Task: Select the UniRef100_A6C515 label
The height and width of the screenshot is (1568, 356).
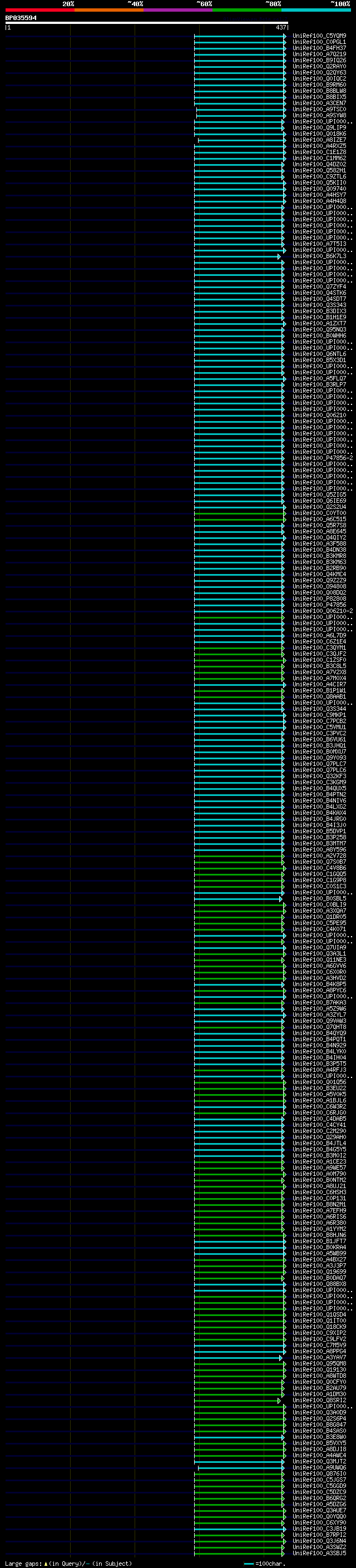Action: [319, 519]
